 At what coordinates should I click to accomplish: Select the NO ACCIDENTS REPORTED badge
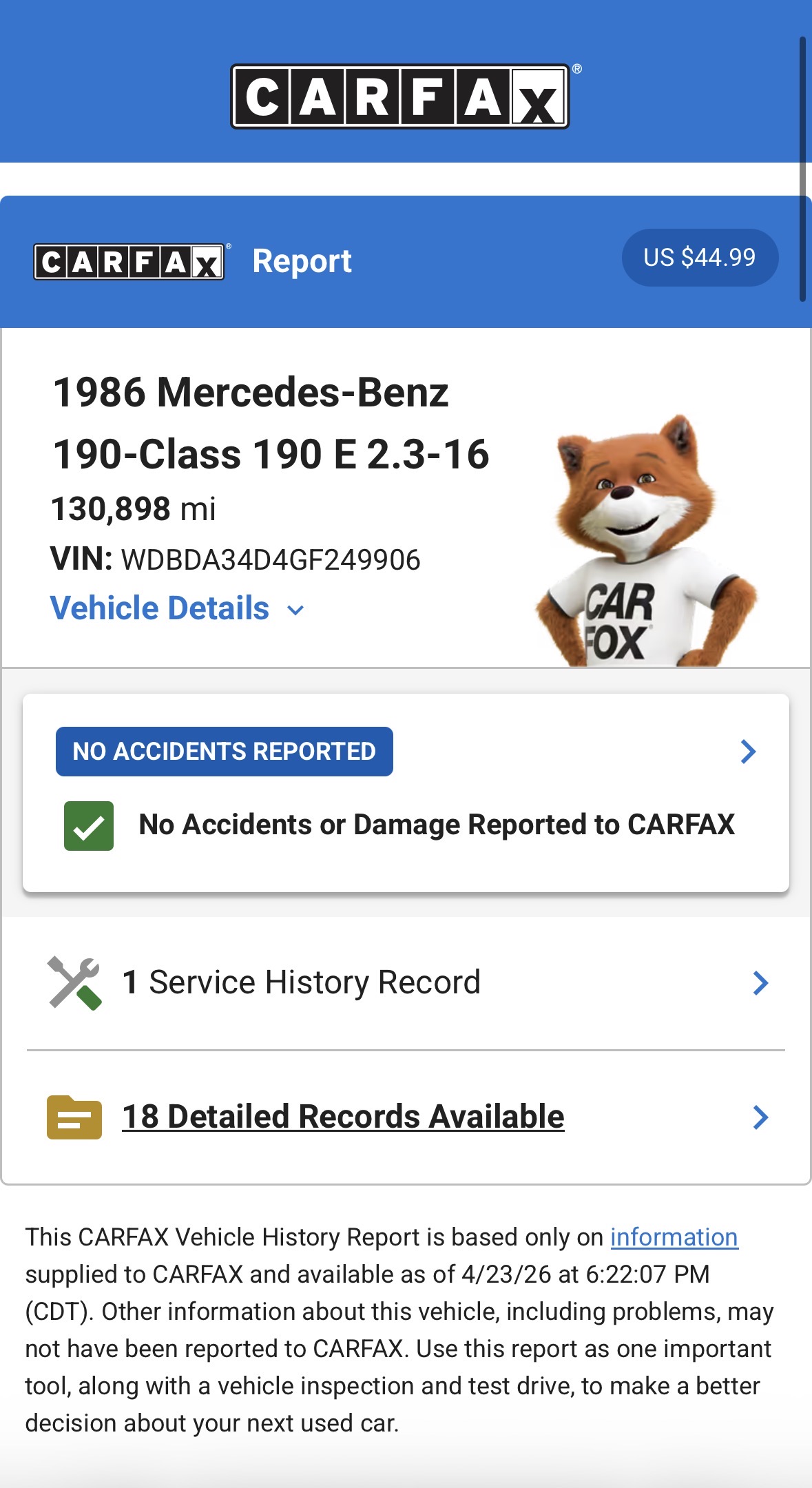[225, 752]
